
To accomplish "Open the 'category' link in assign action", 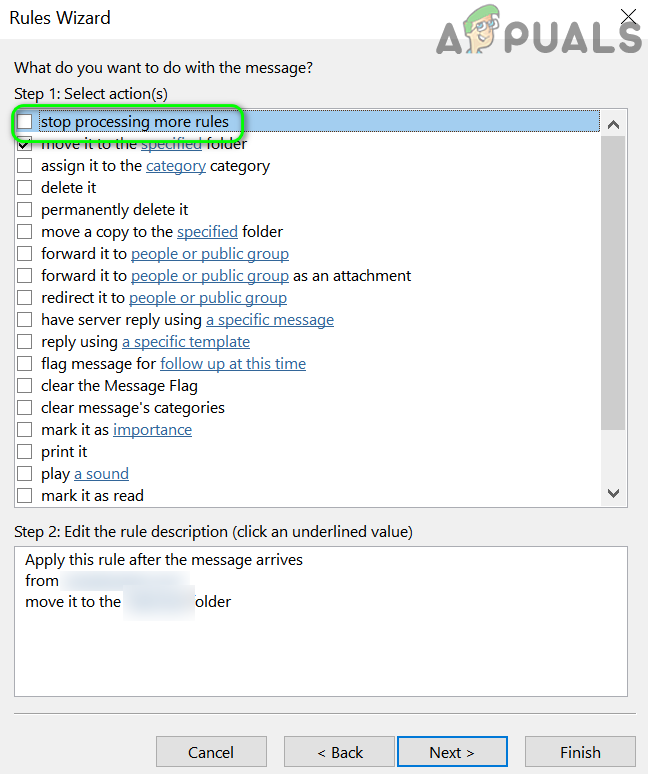I will (176, 166).
